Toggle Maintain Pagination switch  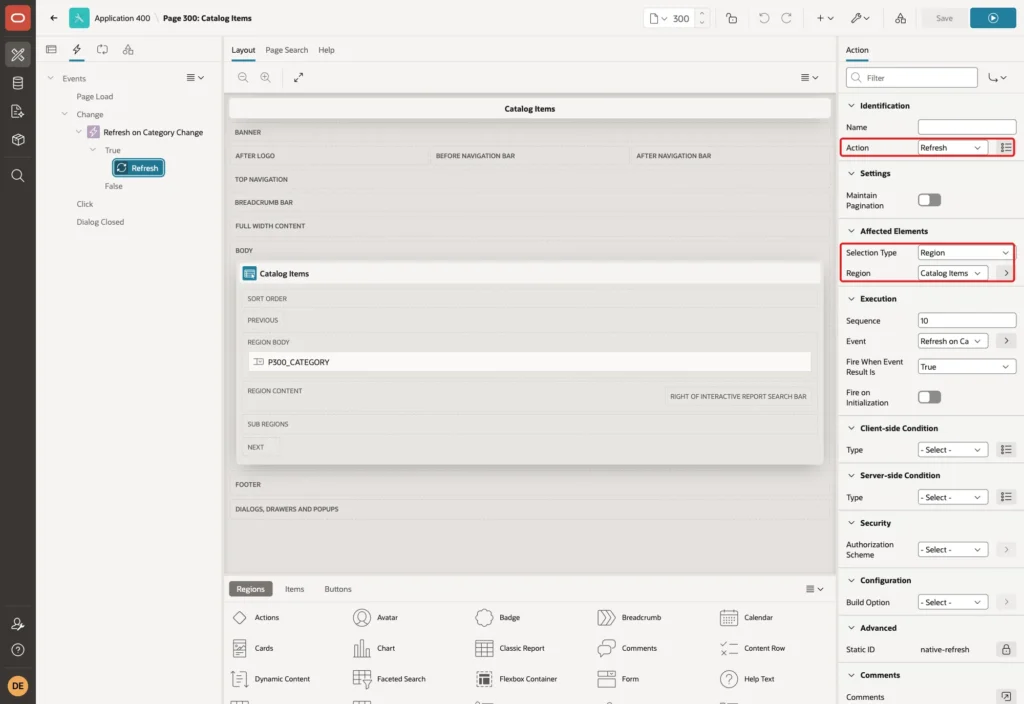tap(929, 200)
